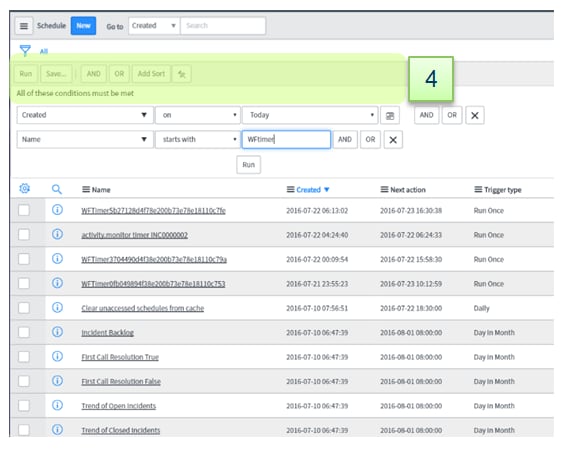The height and width of the screenshot is (457, 571).
Task: Remove the Name condition with its X
Action: (393, 140)
